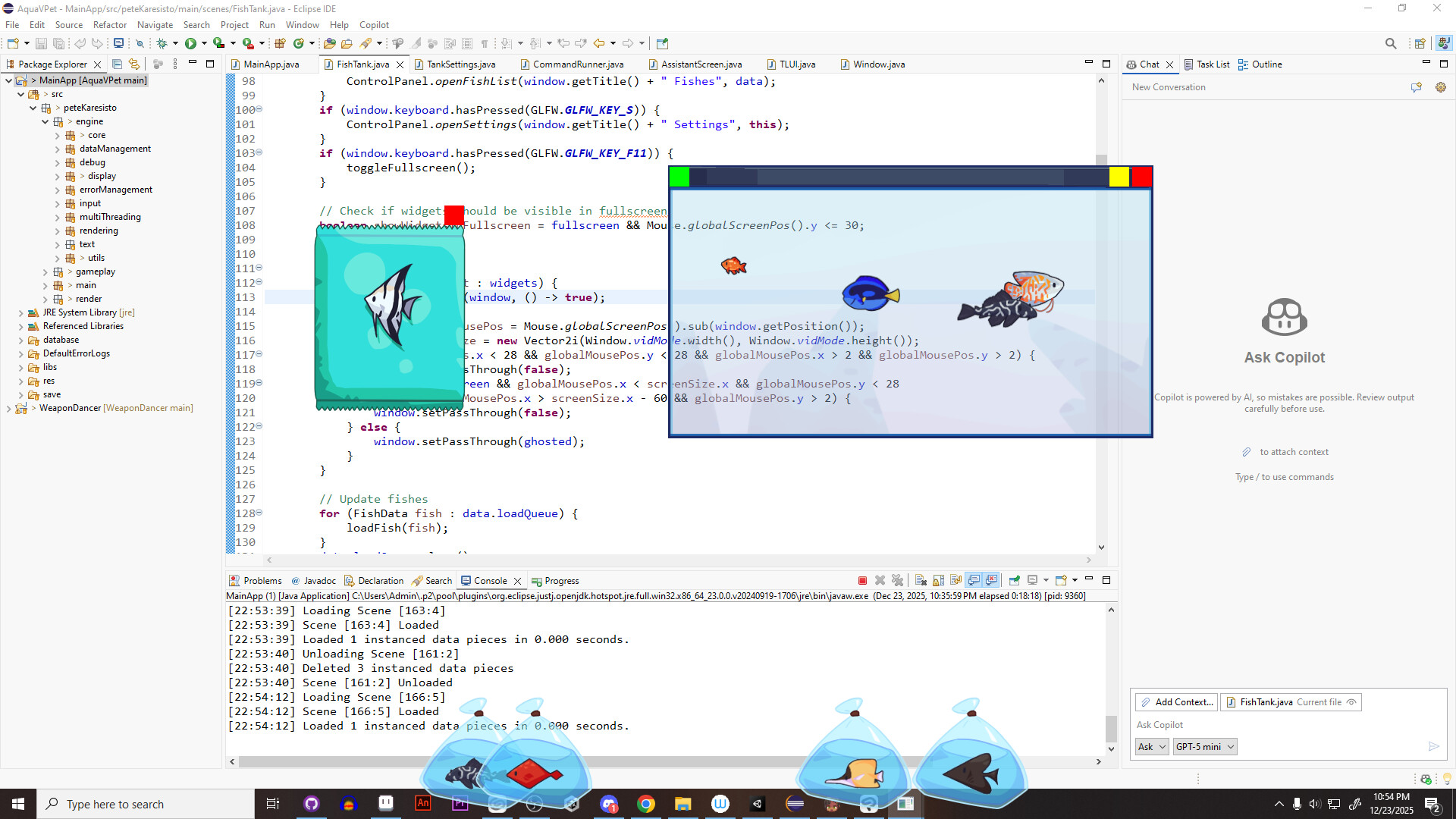Viewport: 1456px width, 819px height.
Task: Open the Eclipse workspace search magnifier
Action: click(1392, 43)
